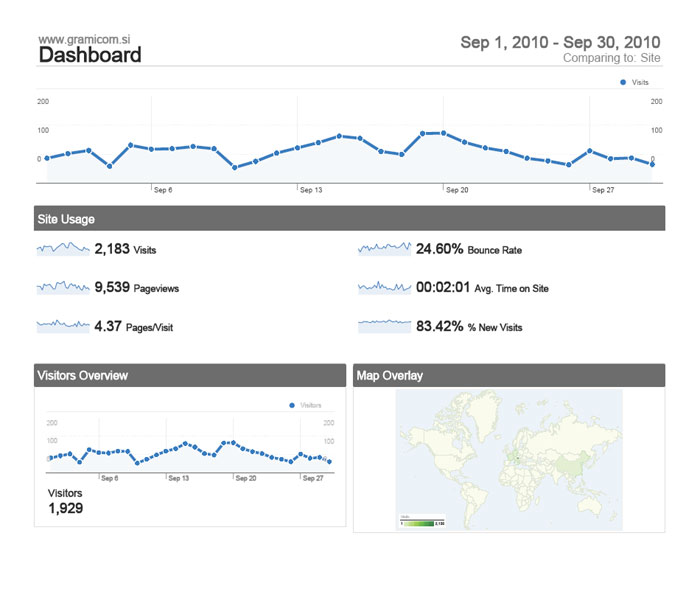Click the blue Visitors legend dot

pos(291,405)
